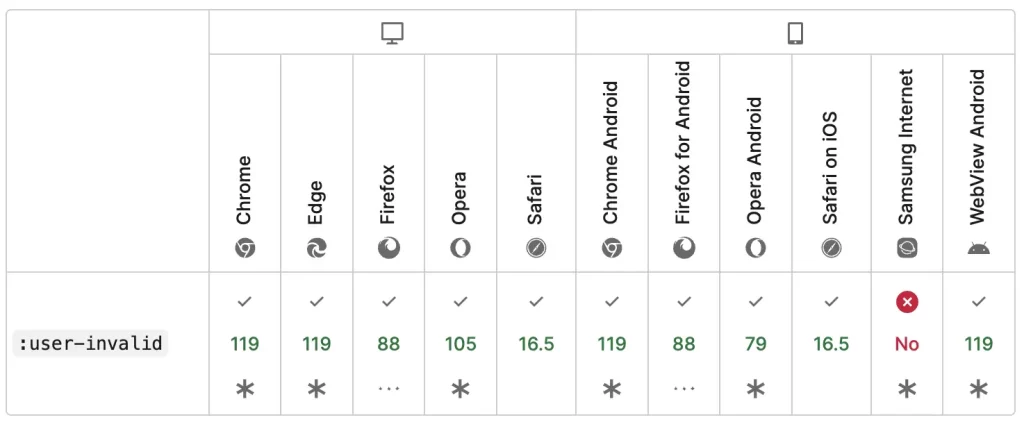1024x422 pixels.
Task: Click the Safari desktop compass icon
Action: point(536,248)
